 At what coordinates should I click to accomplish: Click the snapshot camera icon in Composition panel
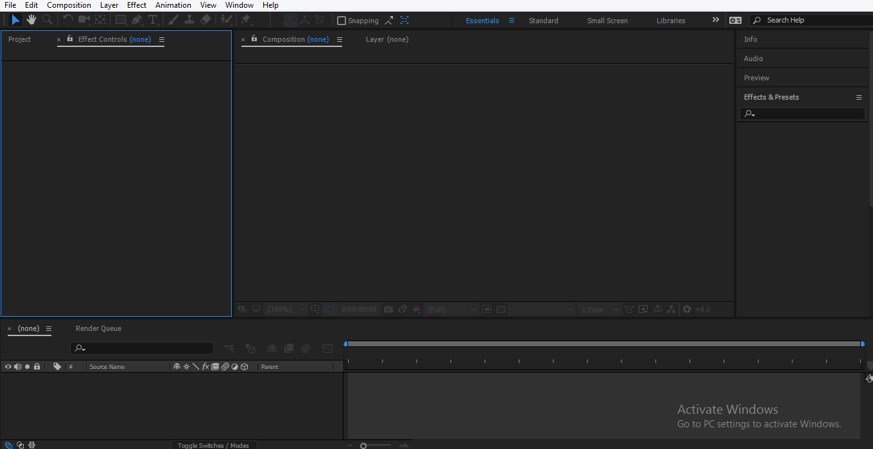pyautogui.click(x=389, y=309)
